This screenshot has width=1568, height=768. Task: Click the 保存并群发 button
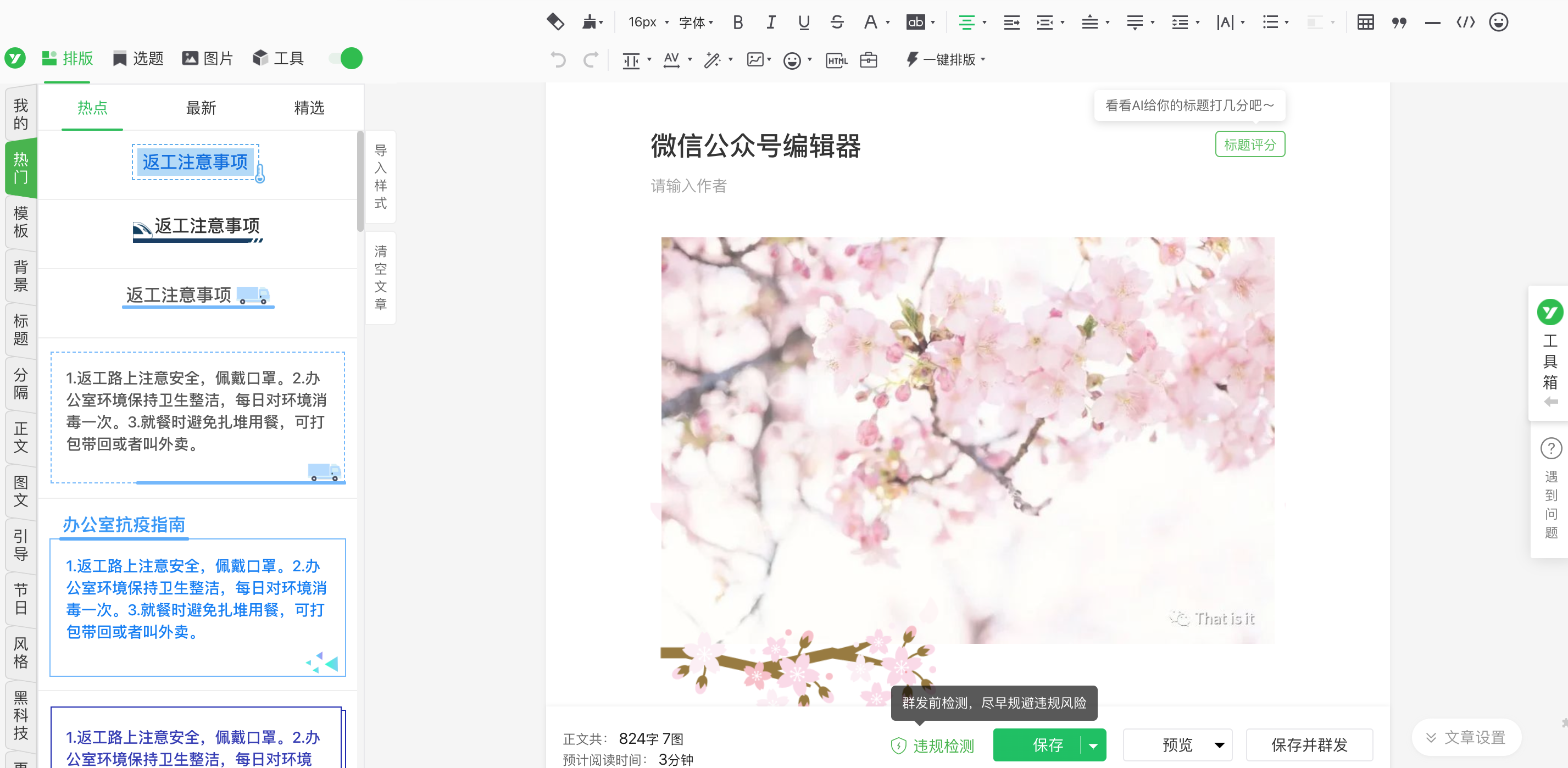click(1309, 745)
